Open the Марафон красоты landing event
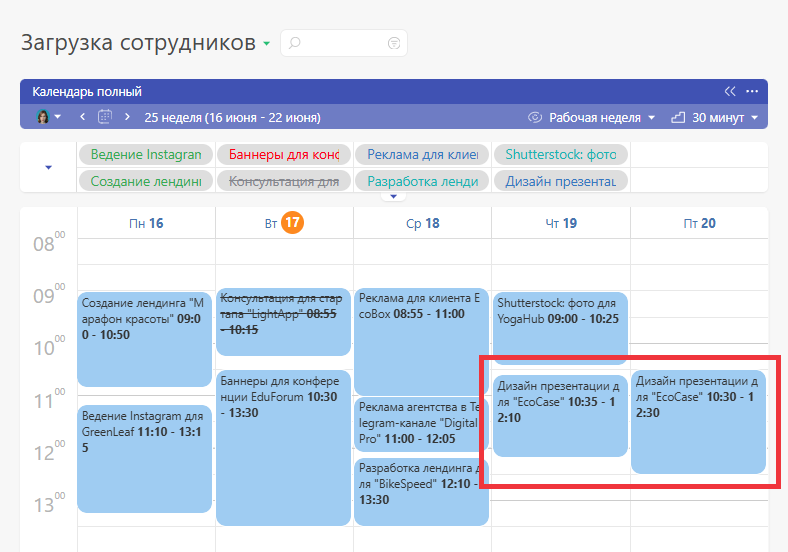Viewport: 788px width, 552px height. (x=145, y=339)
